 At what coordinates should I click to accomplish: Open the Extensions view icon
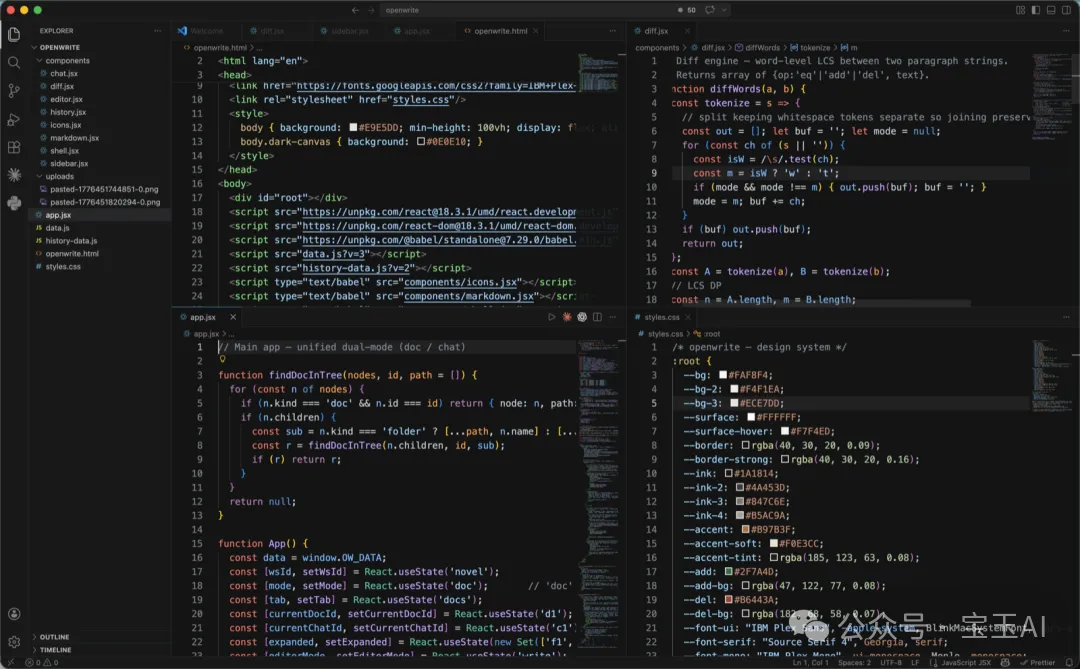pos(14,147)
